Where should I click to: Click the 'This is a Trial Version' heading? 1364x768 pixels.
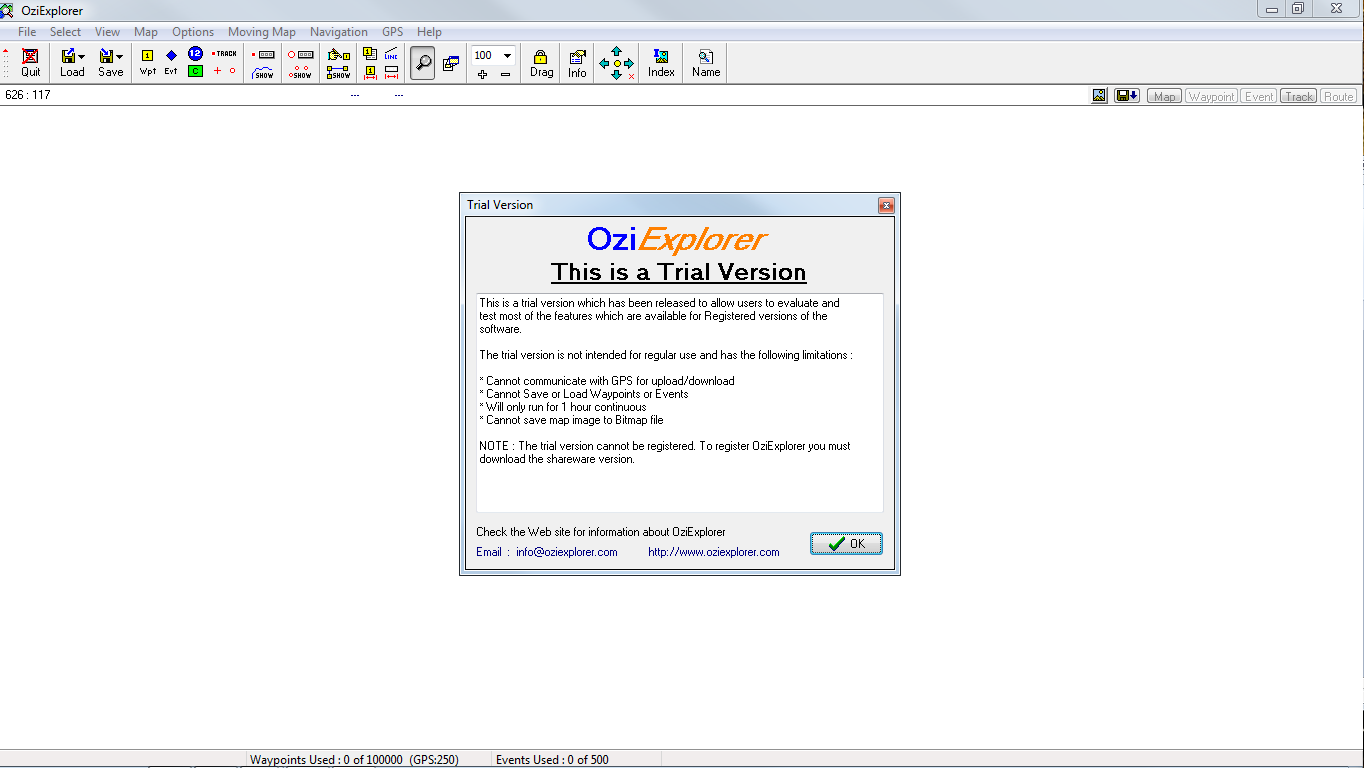(x=678, y=272)
